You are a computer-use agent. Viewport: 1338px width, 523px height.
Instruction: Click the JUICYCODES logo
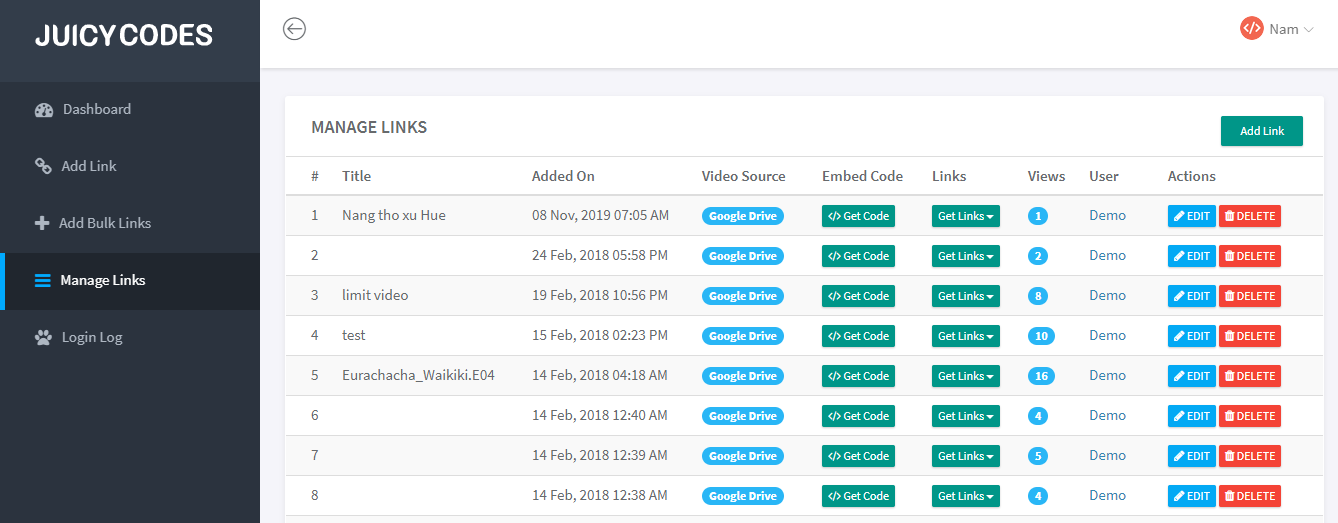point(124,35)
